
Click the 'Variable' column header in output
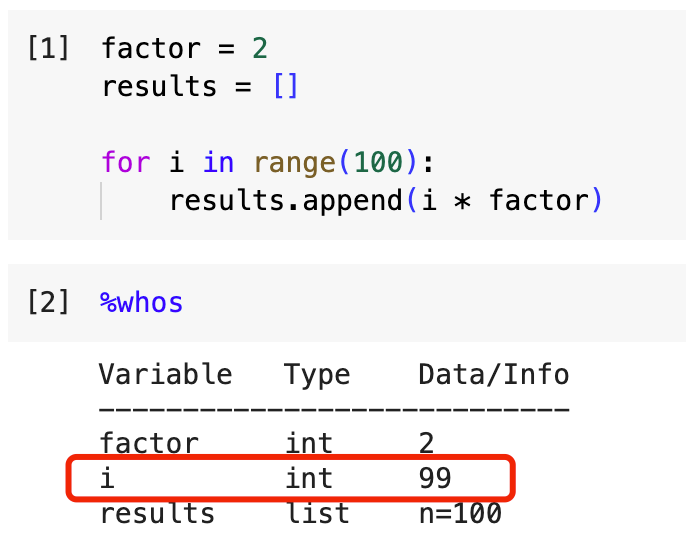(166, 375)
